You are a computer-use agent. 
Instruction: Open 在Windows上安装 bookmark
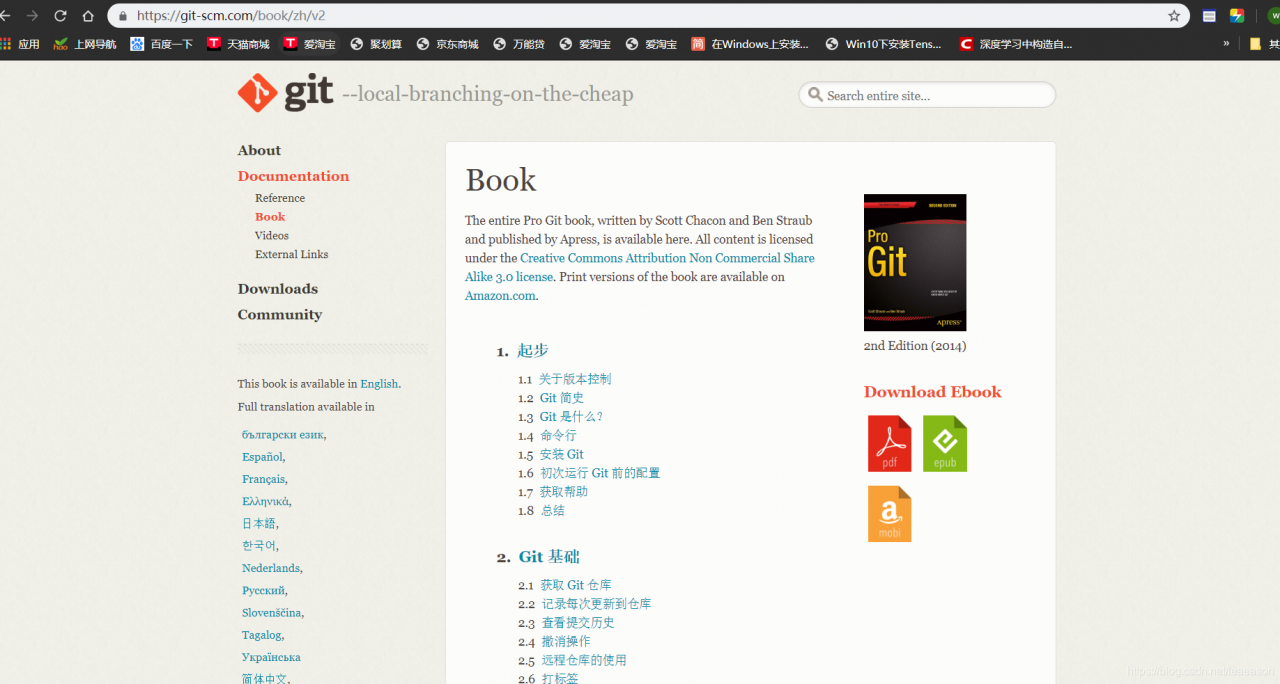point(750,44)
